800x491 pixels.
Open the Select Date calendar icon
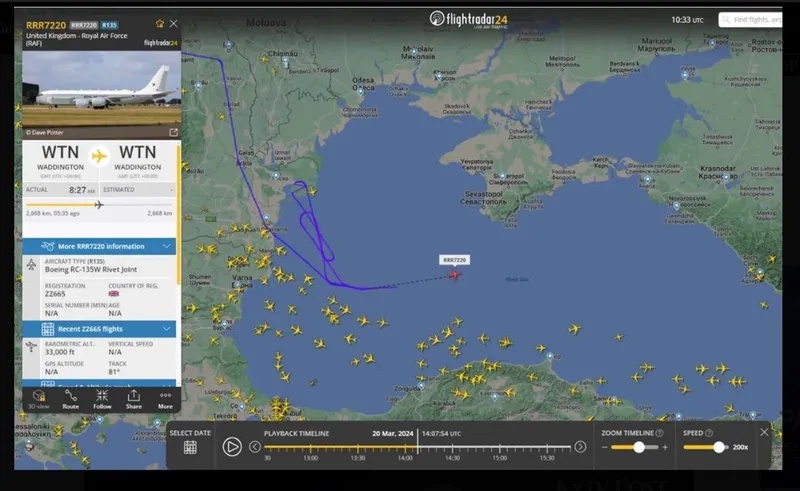pos(190,447)
